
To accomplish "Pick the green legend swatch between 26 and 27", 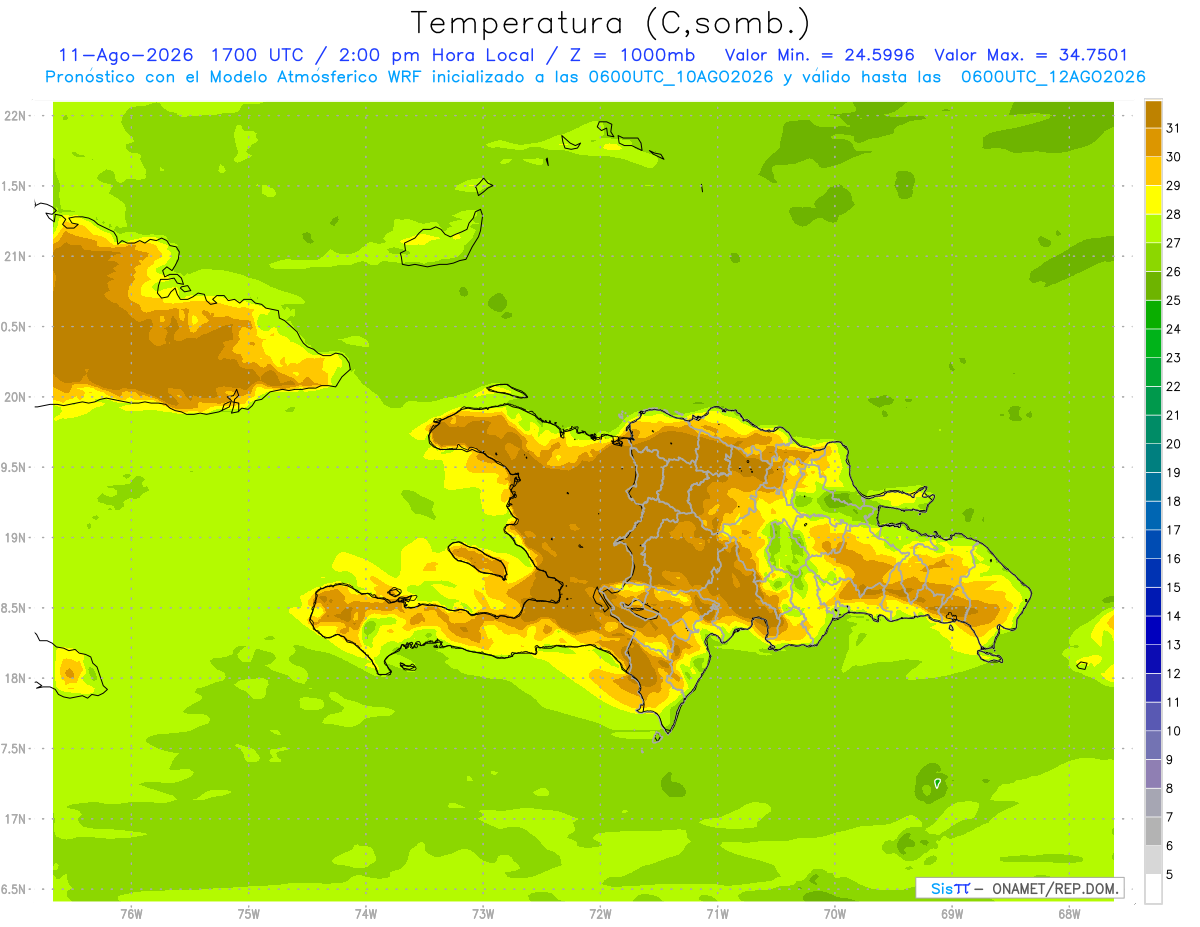I will coord(1153,257).
